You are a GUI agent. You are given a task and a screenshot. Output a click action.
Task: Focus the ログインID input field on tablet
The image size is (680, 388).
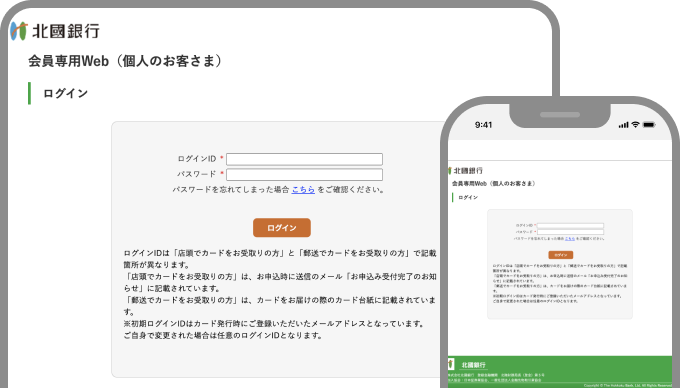pos(304,159)
